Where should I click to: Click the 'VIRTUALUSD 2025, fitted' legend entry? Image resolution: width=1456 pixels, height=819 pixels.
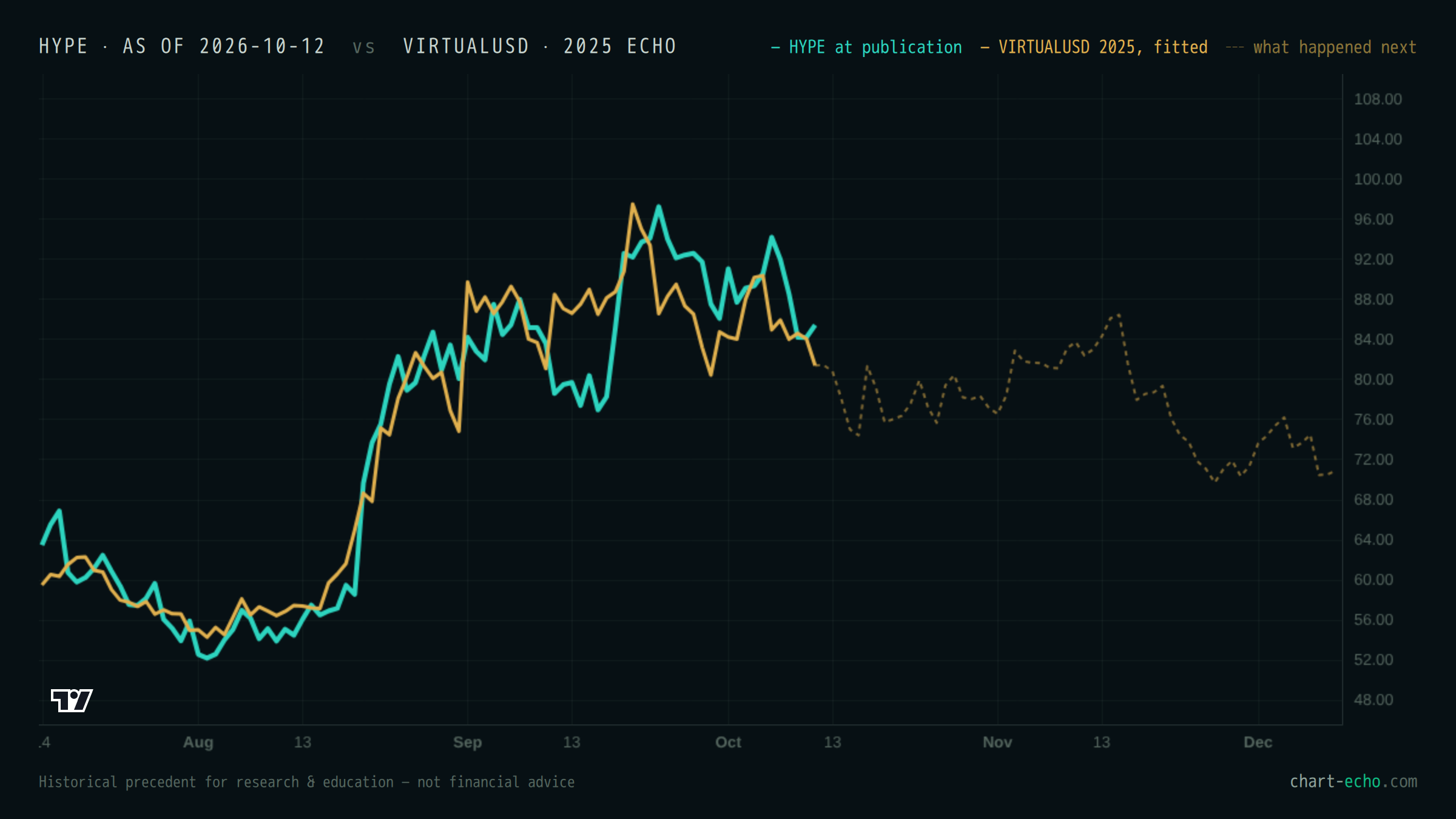point(1094,47)
